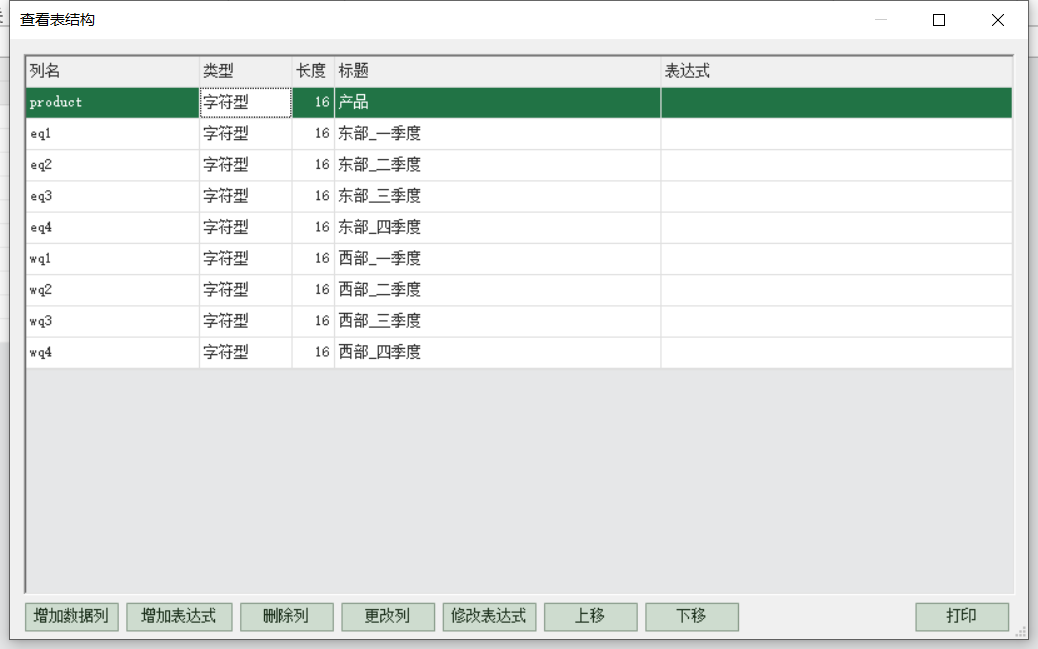Select the wq2 column name cell
Screen dimensions: 1038x649
pos(113,289)
